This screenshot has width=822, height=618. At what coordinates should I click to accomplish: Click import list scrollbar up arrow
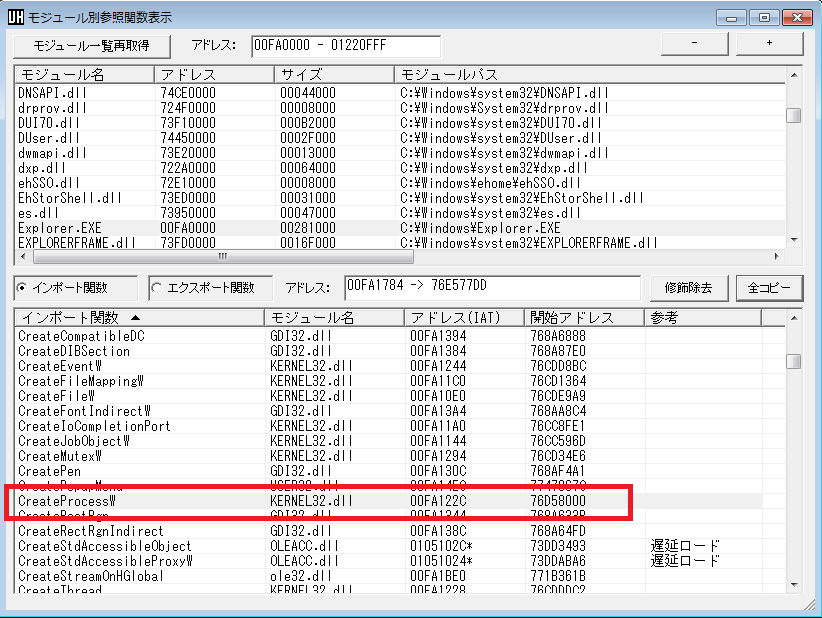pos(794,318)
